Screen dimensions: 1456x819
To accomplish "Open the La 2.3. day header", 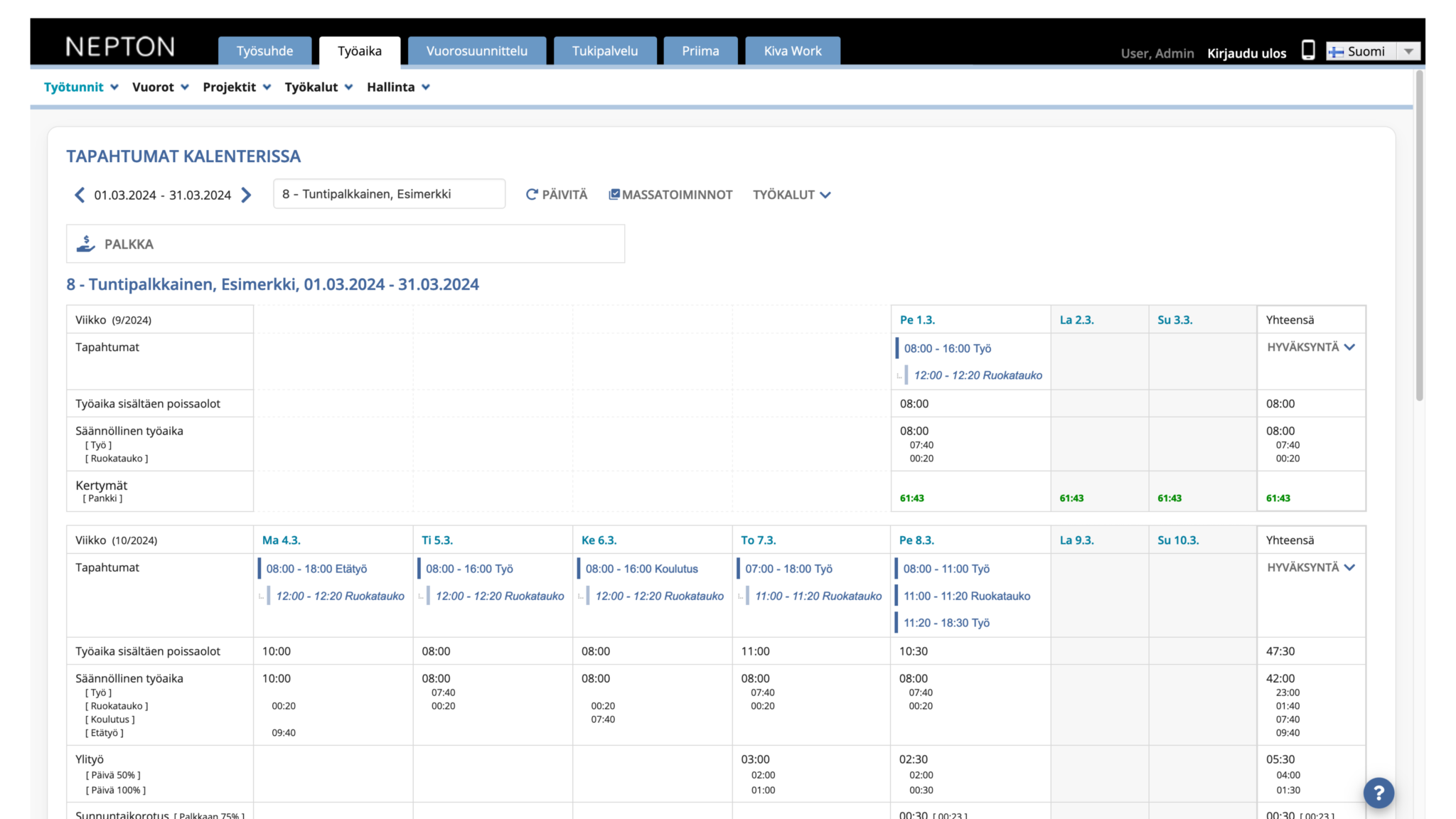I will [1076, 320].
